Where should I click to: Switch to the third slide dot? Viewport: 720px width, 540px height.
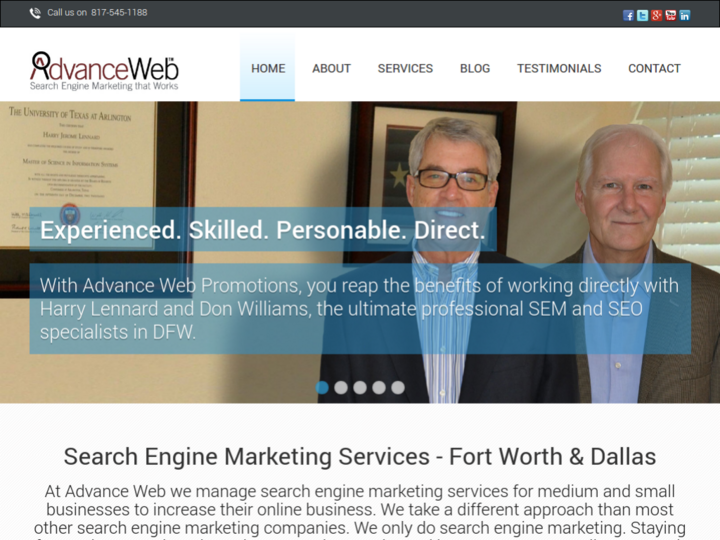coord(360,388)
